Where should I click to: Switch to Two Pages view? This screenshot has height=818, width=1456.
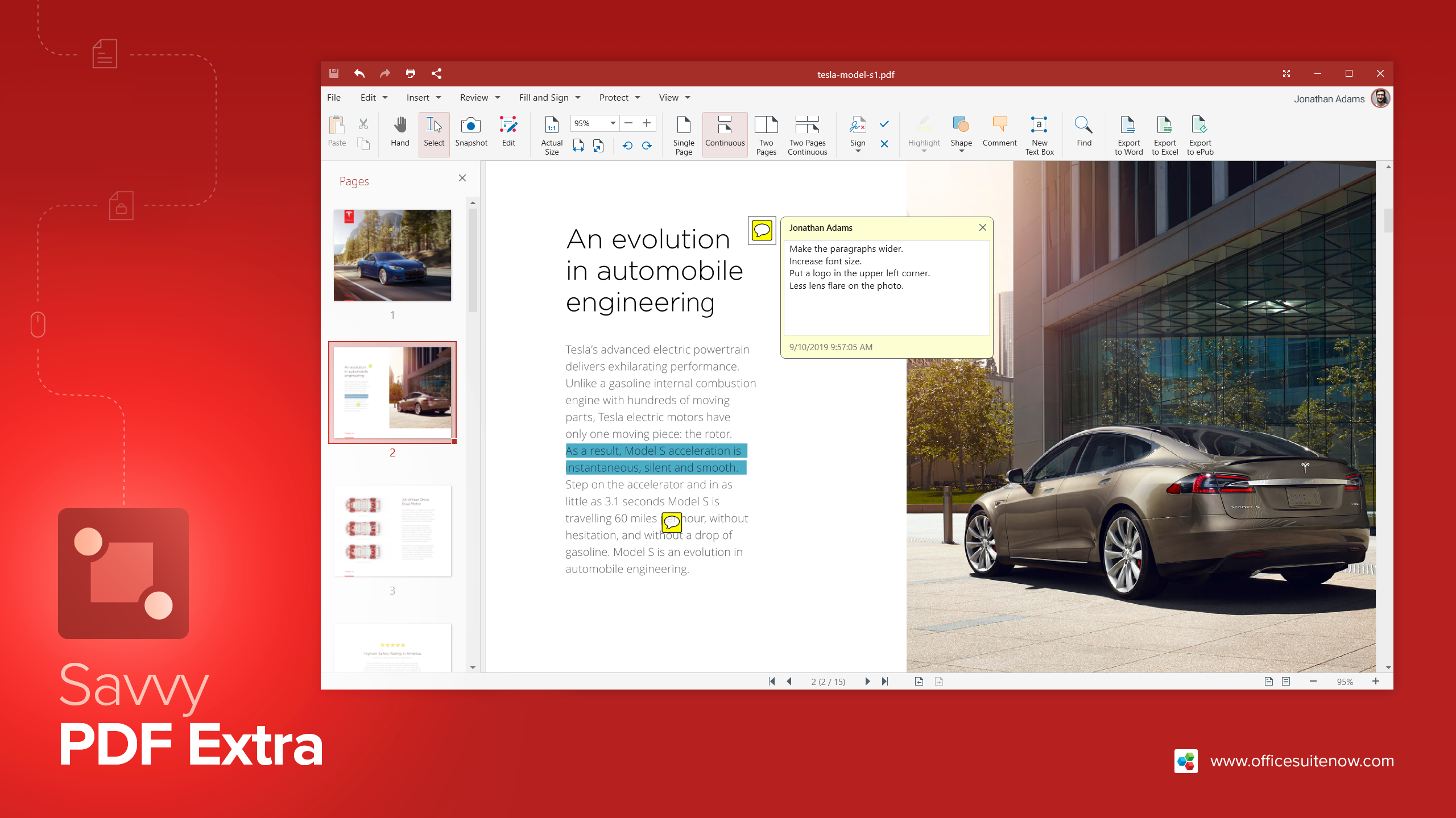click(x=766, y=135)
